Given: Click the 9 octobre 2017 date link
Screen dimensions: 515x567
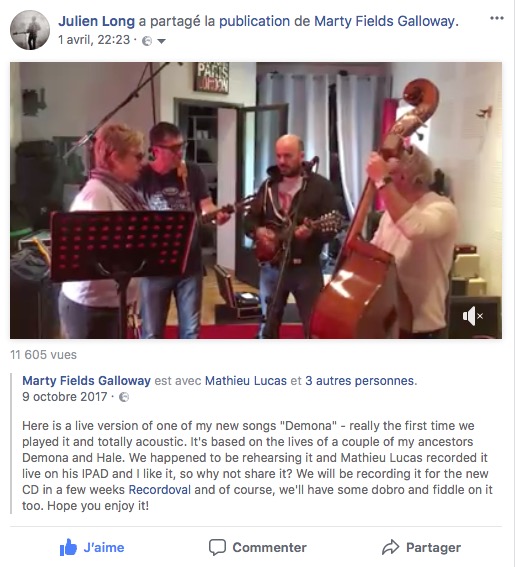Looking at the screenshot, I should (65, 397).
